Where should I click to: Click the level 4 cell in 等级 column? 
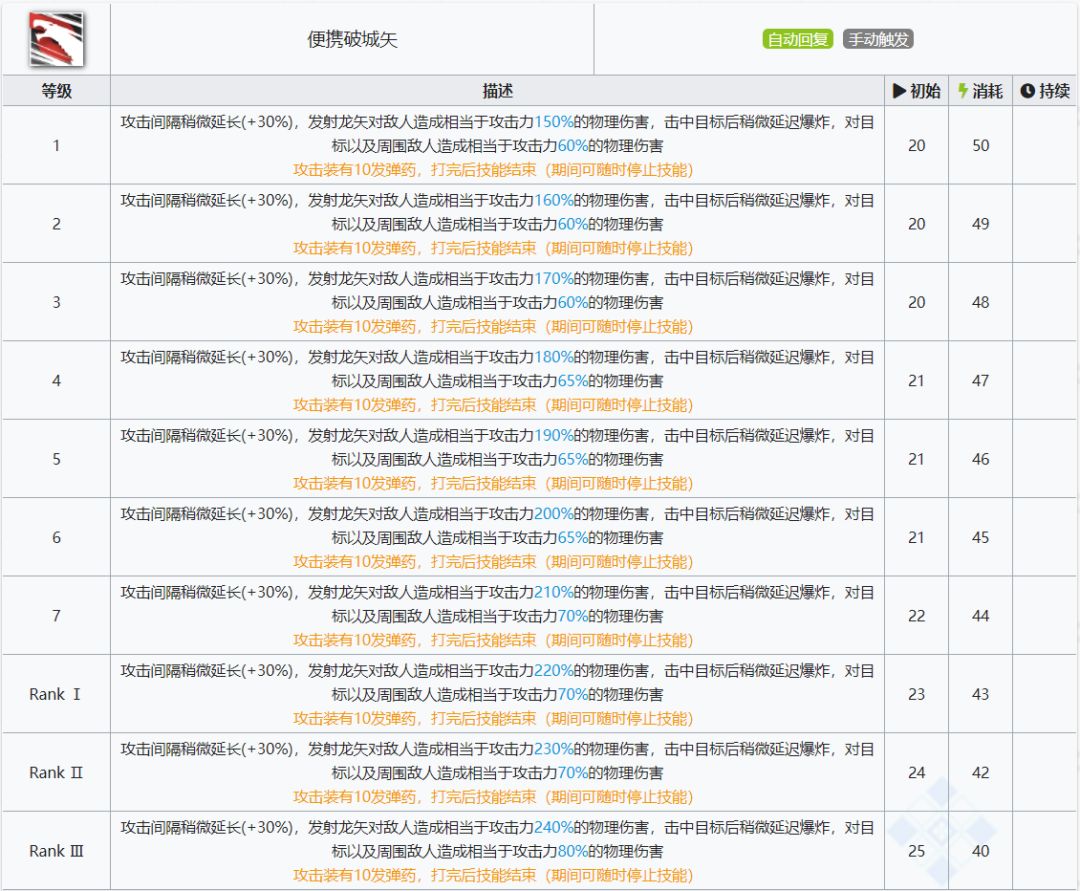click(x=56, y=381)
